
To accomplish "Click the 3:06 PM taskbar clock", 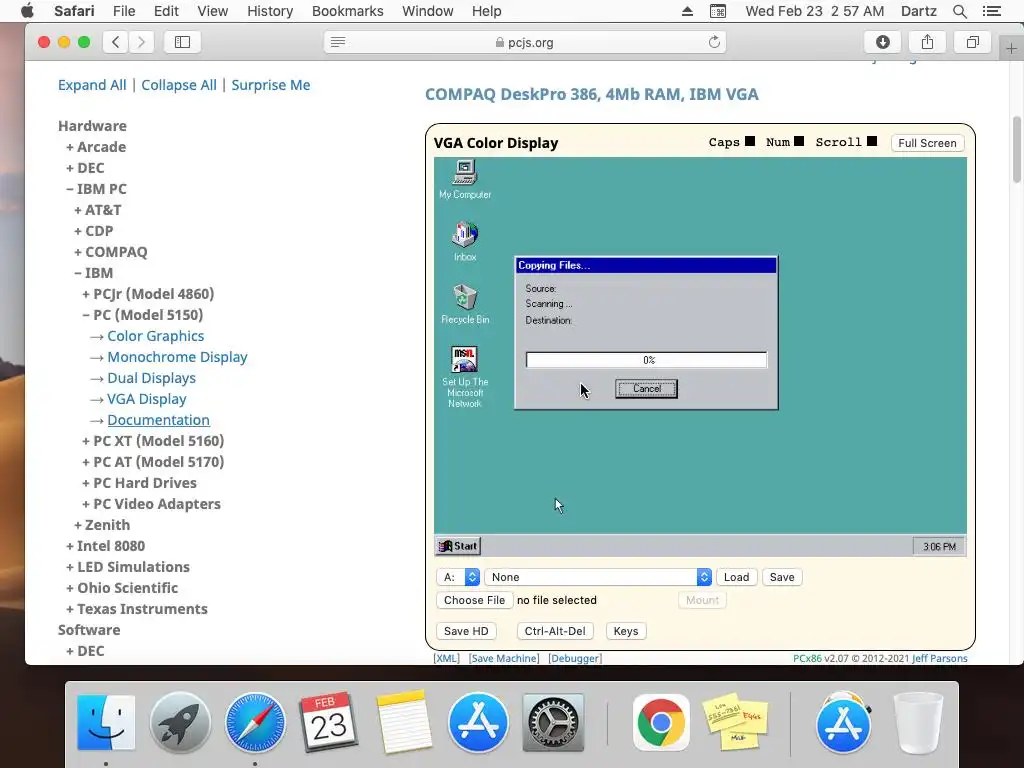I will click(x=939, y=546).
